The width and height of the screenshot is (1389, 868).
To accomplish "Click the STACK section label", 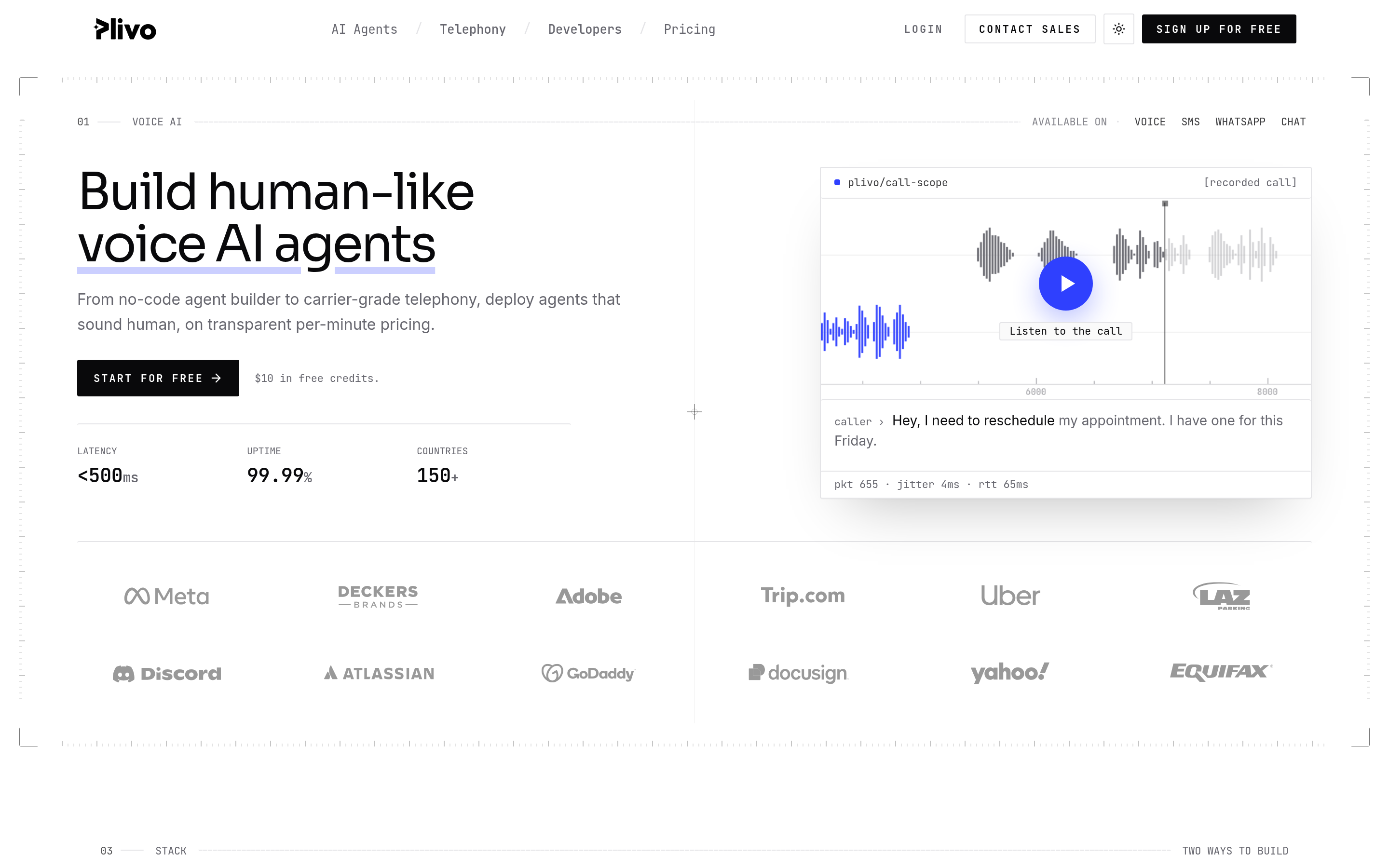I will pyautogui.click(x=171, y=851).
